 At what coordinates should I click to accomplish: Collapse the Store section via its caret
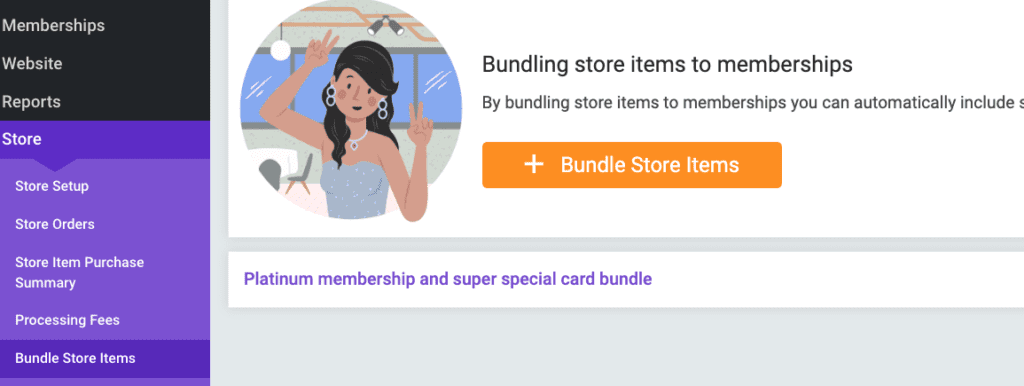(56, 165)
